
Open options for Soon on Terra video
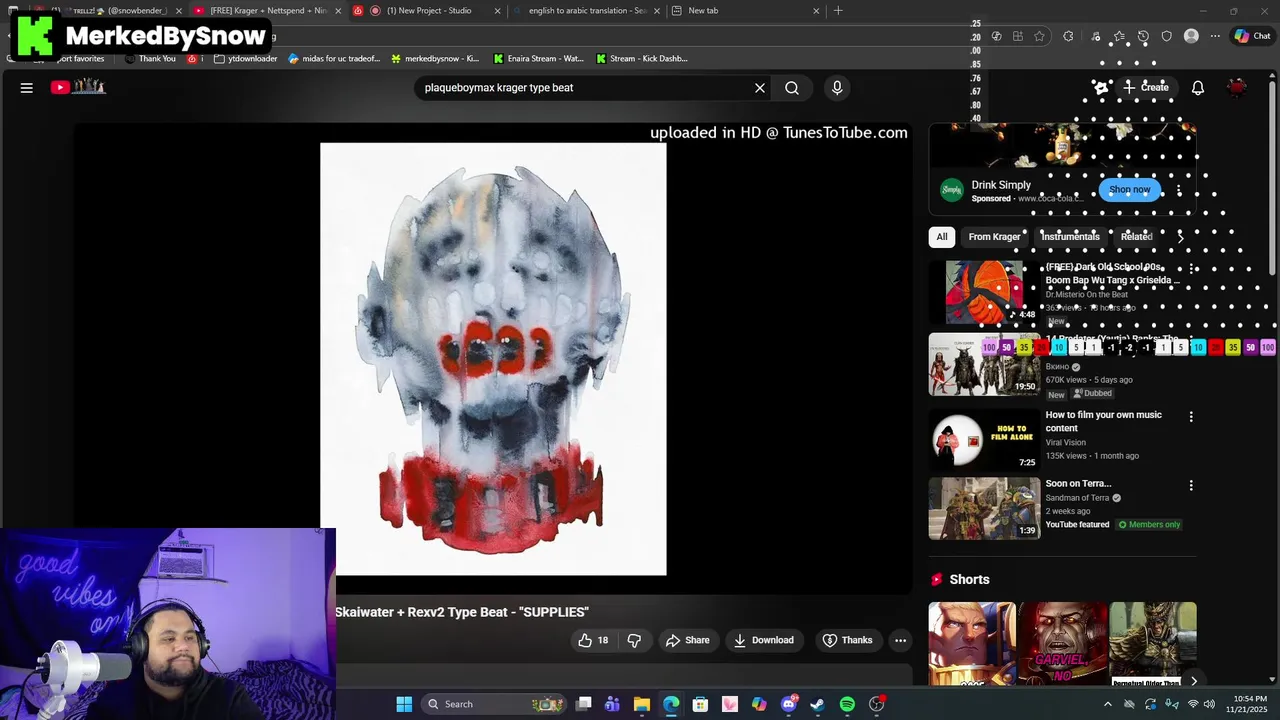tap(1191, 485)
